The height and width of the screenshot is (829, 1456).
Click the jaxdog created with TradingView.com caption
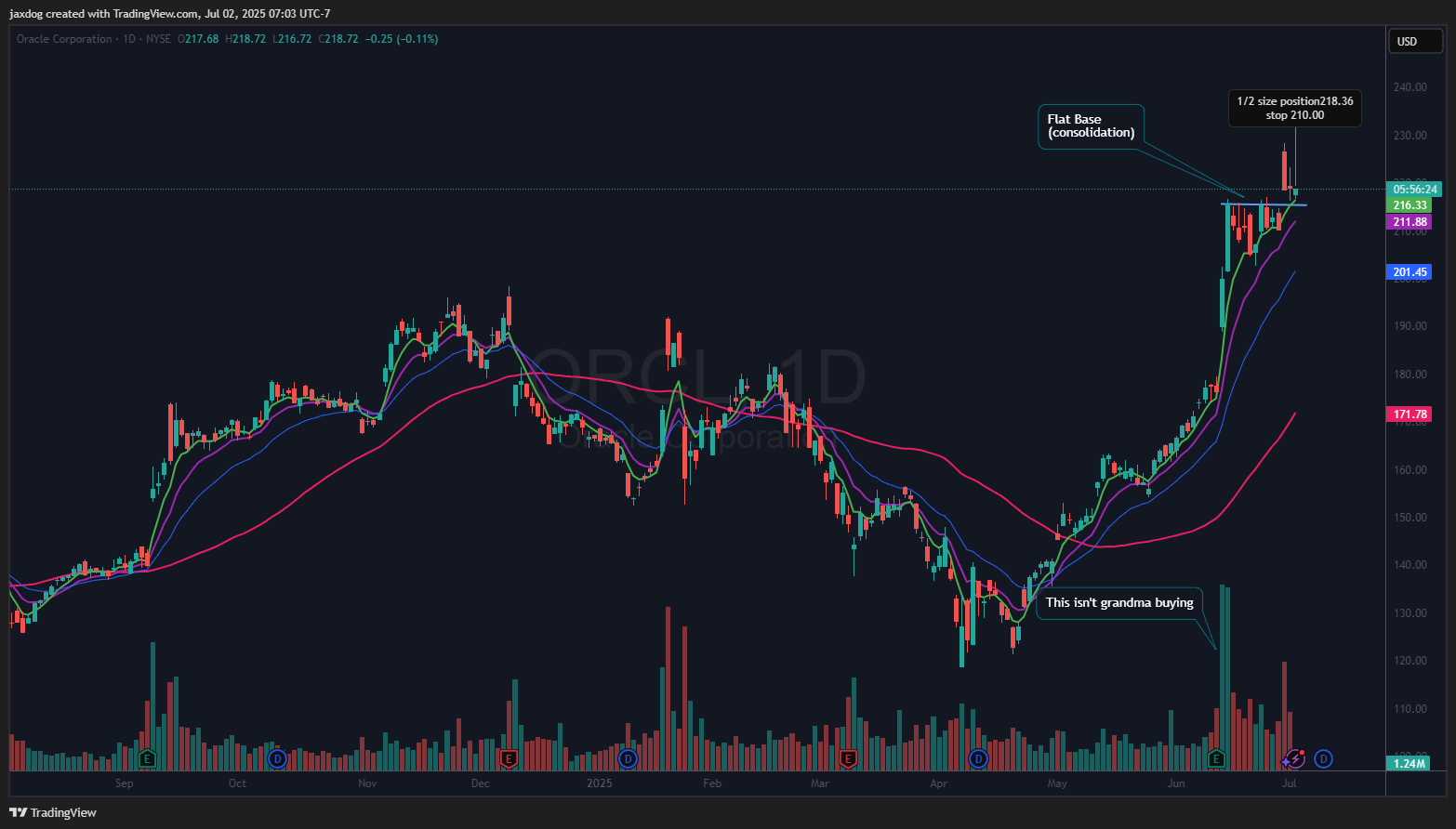169,14
